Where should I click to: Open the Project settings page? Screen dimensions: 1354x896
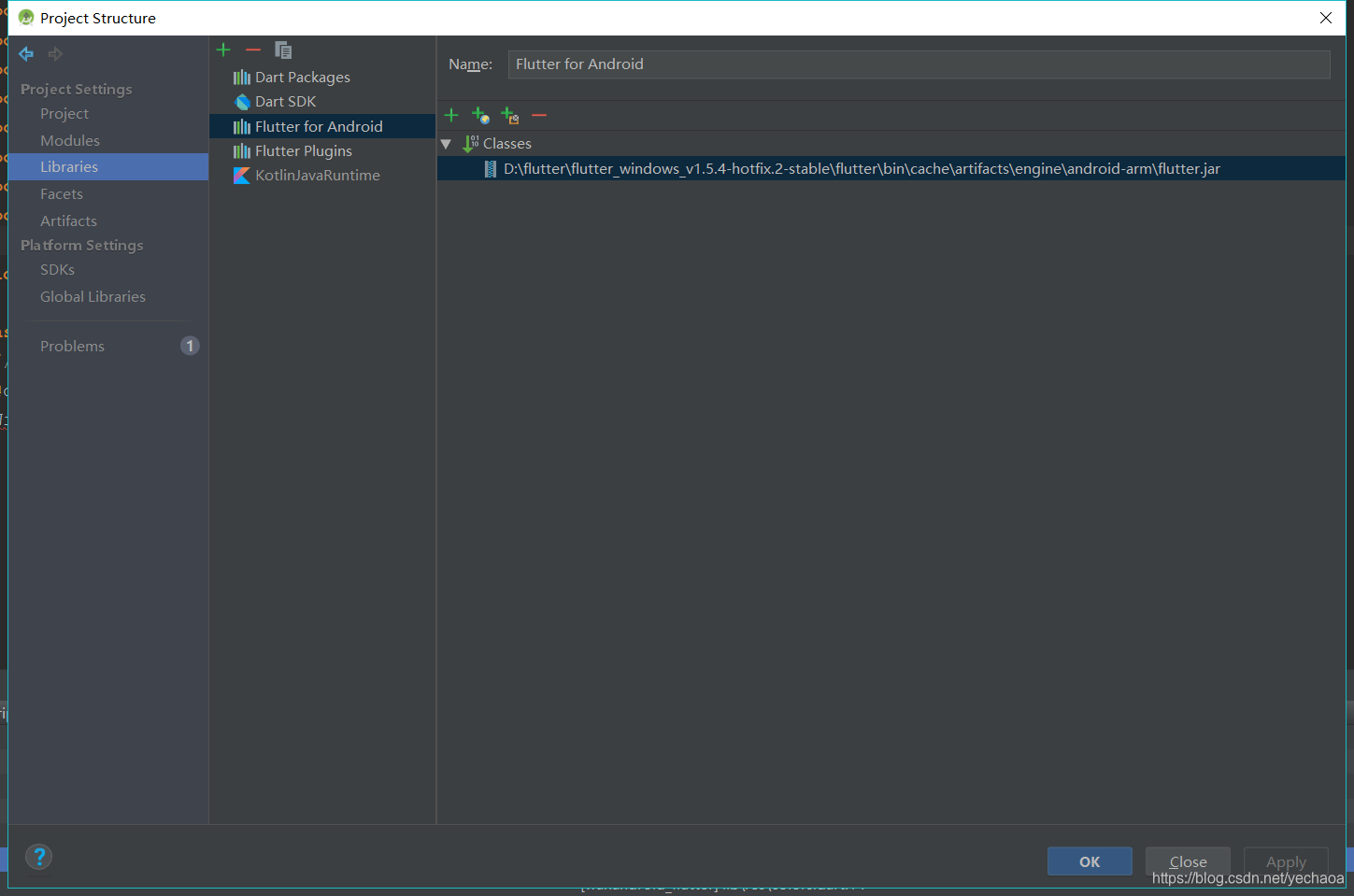(64, 113)
